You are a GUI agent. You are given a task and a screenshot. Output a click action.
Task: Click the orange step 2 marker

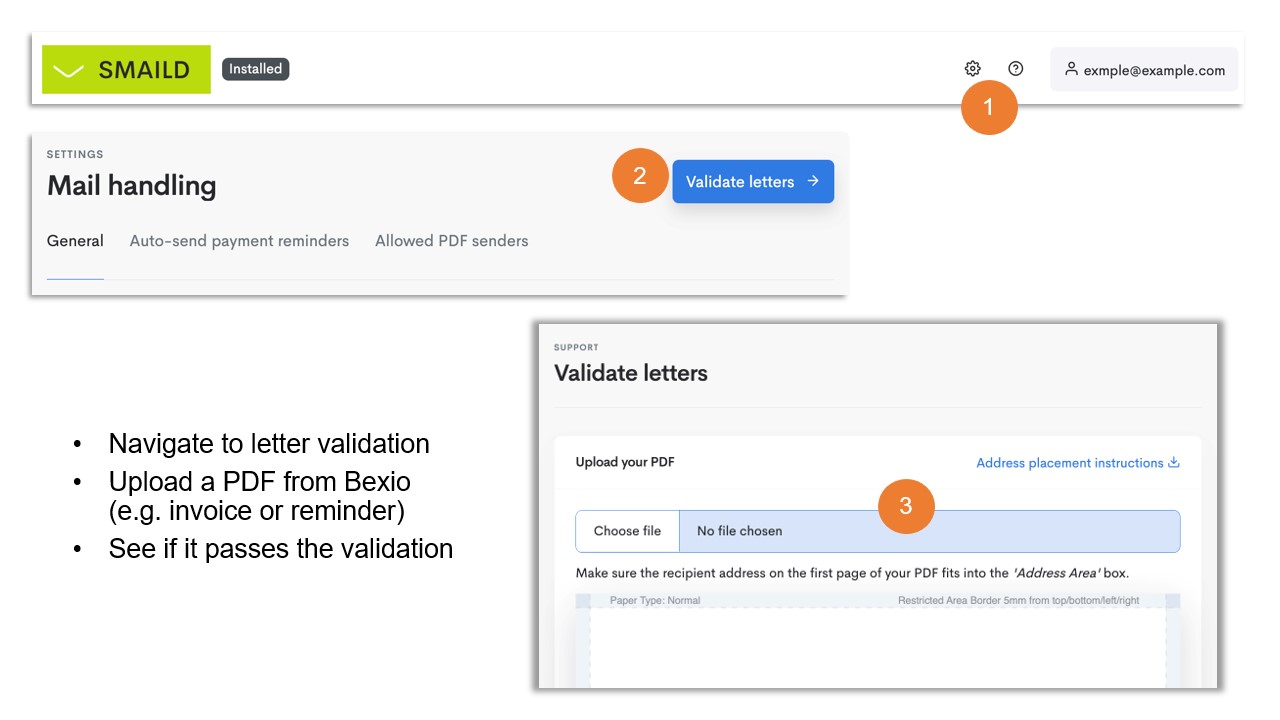point(640,176)
